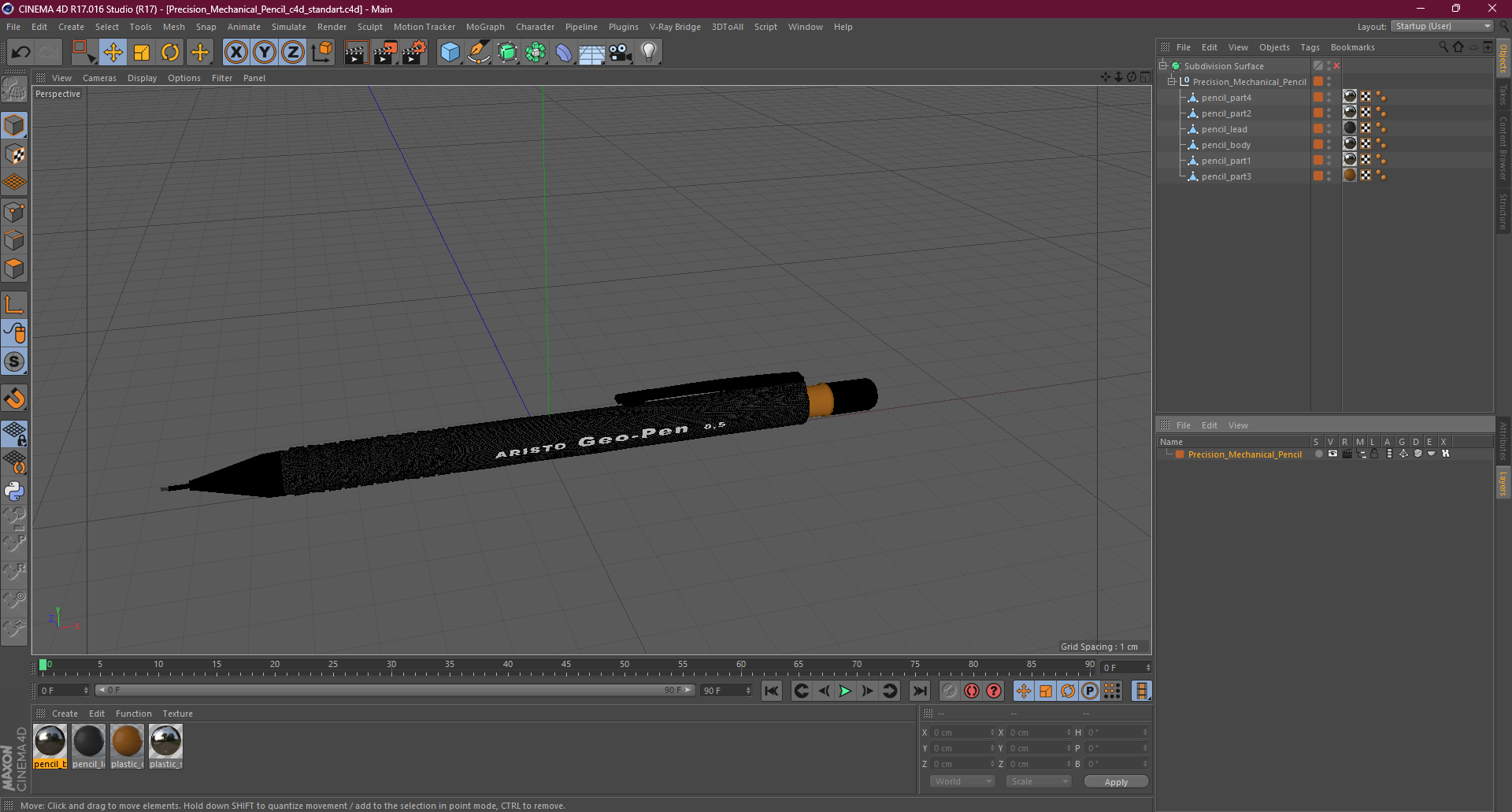Add Floor environment object icon
This screenshot has height=812, width=1512.
pos(592,53)
